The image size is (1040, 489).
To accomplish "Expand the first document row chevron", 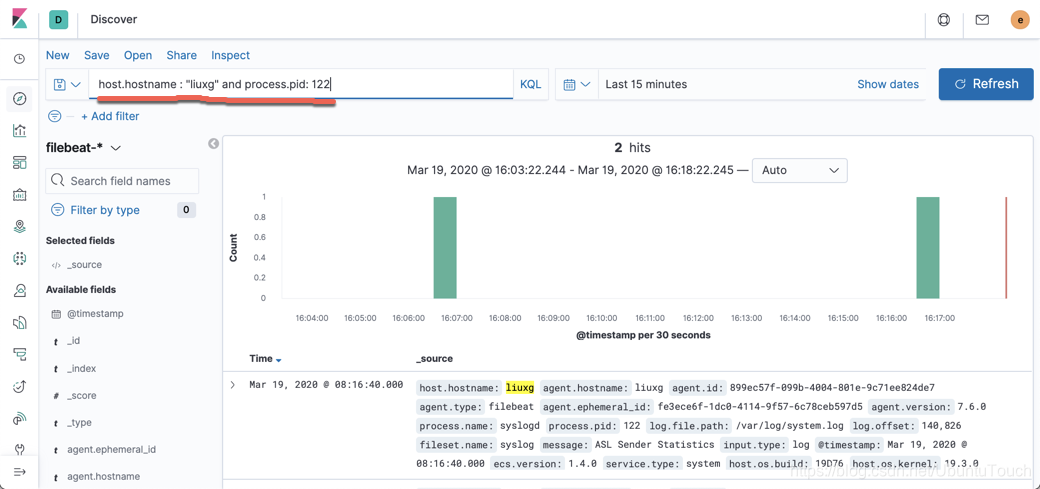I will coord(232,385).
